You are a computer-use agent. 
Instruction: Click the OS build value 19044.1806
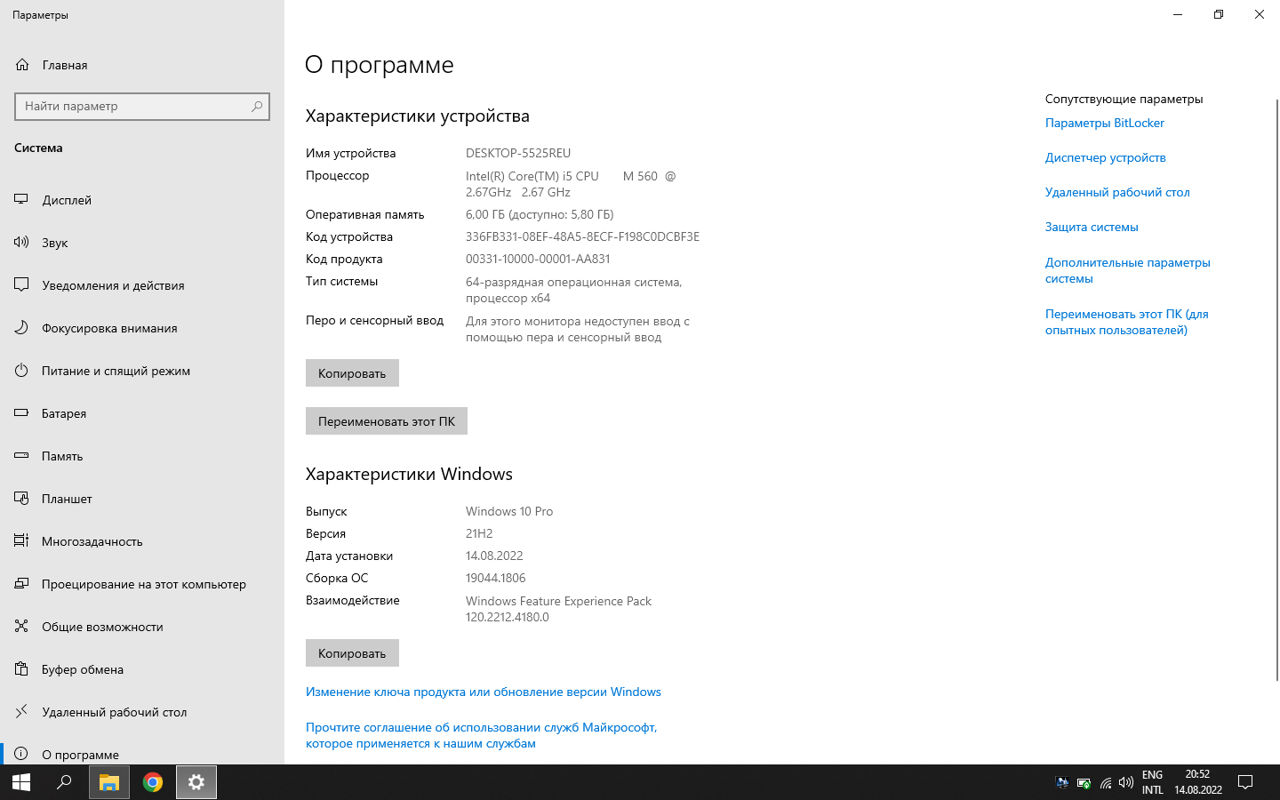tap(496, 578)
